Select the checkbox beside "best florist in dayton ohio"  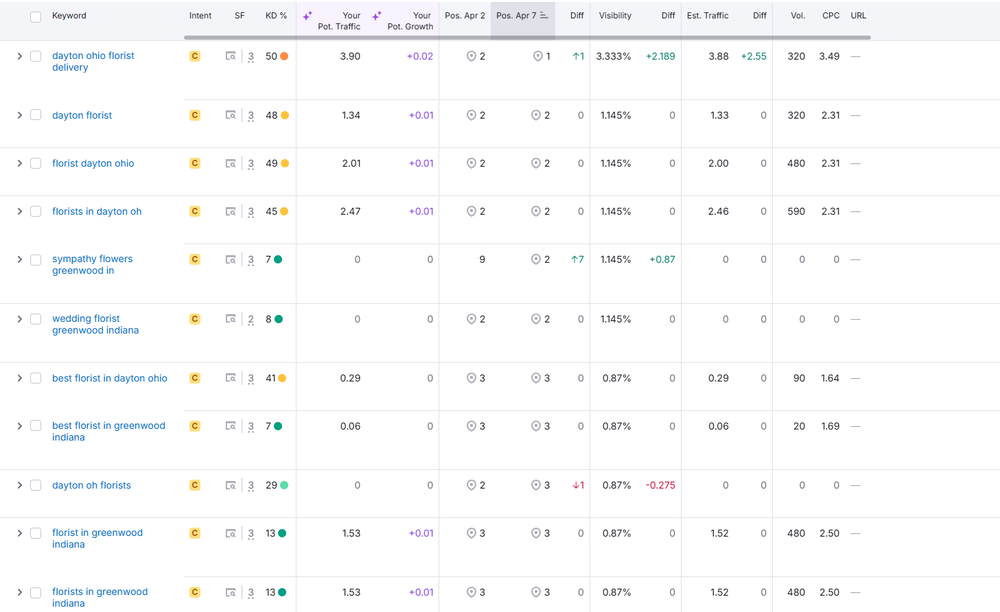coord(36,378)
